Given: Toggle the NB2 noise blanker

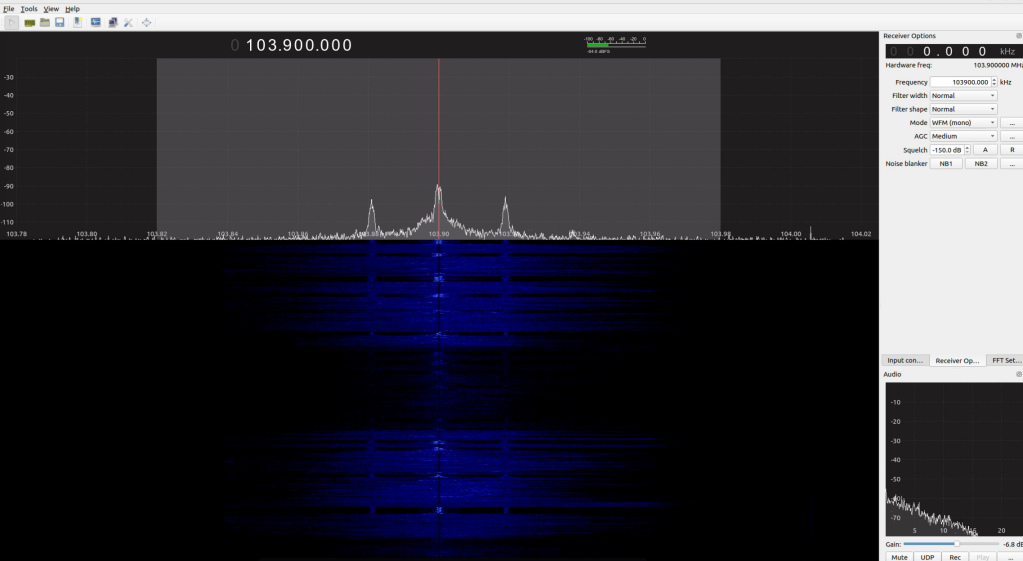Looking at the screenshot, I should [x=981, y=164].
